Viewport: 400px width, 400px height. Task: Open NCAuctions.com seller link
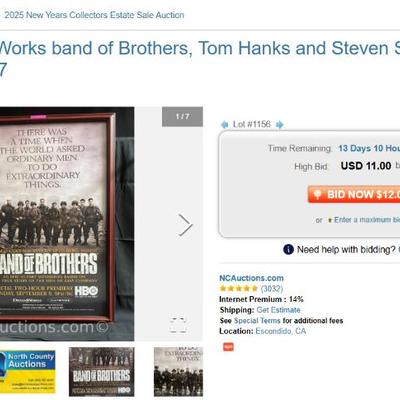(x=251, y=278)
